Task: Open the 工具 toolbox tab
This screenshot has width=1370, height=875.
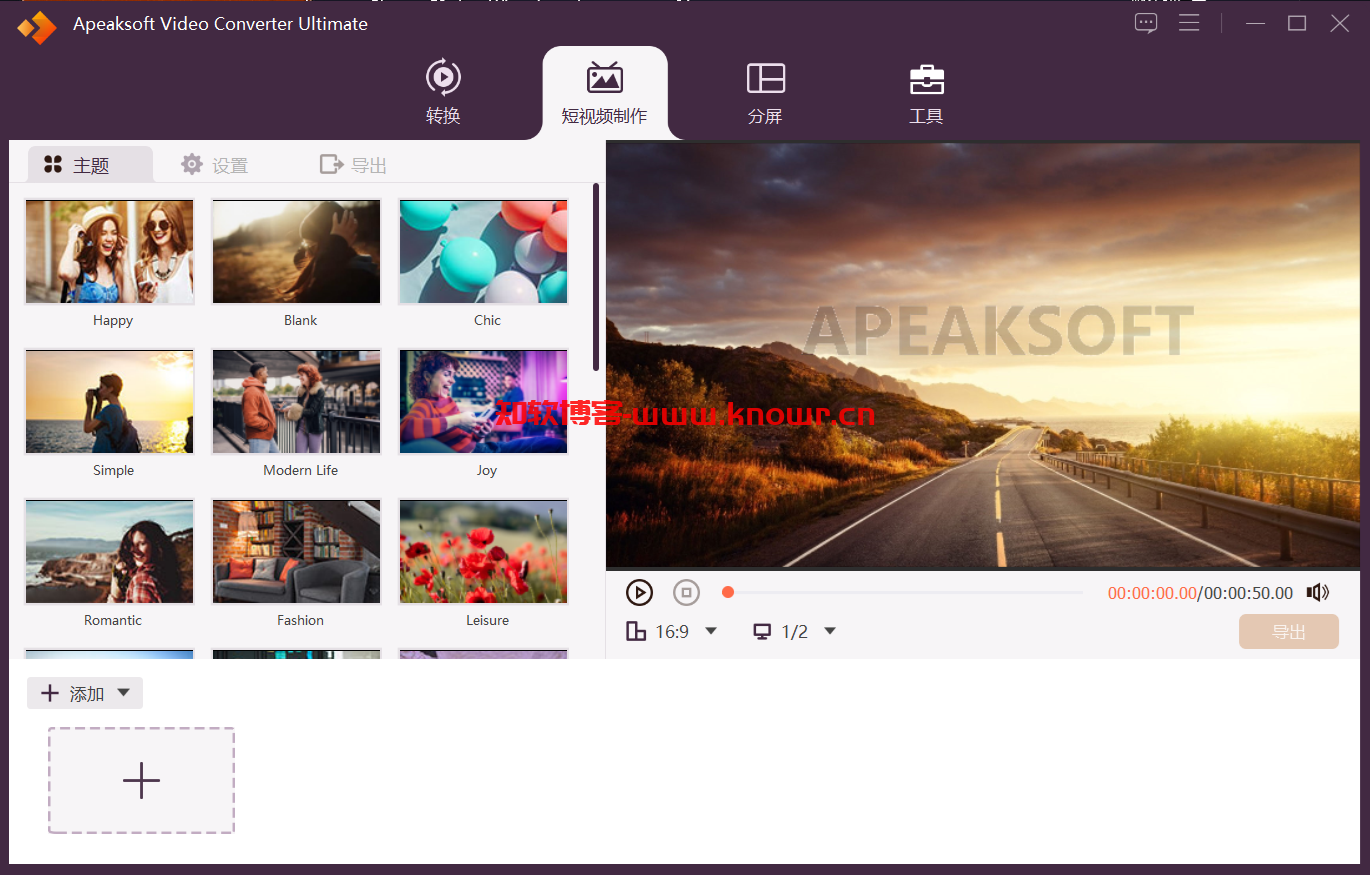Action: click(x=926, y=93)
